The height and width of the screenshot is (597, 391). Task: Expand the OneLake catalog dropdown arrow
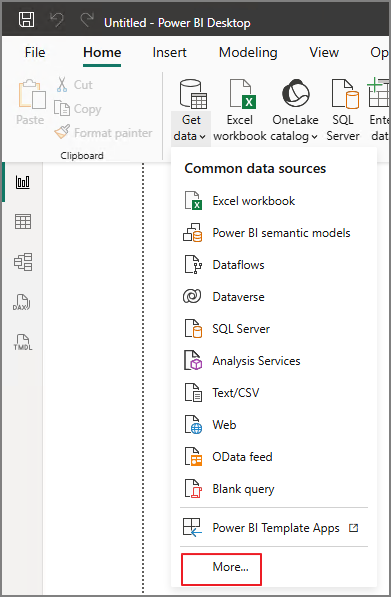click(x=314, y=137)
